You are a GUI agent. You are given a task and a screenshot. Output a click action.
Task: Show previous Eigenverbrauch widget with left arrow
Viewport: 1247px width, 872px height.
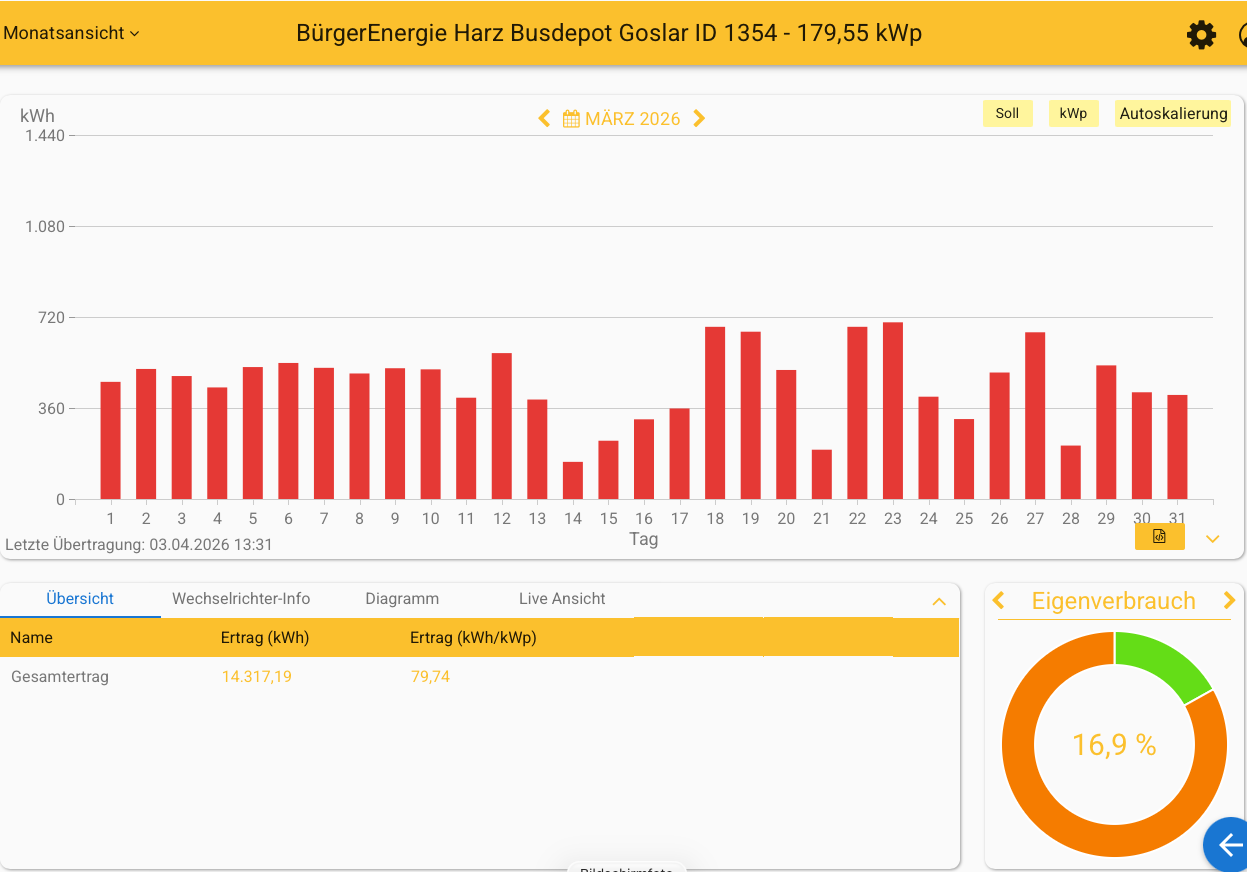998,601
